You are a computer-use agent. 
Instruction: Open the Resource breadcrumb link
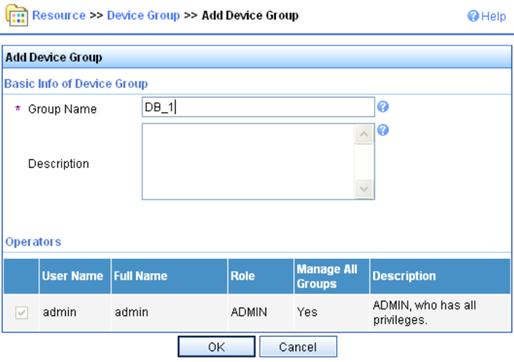(x=59, y=15)
